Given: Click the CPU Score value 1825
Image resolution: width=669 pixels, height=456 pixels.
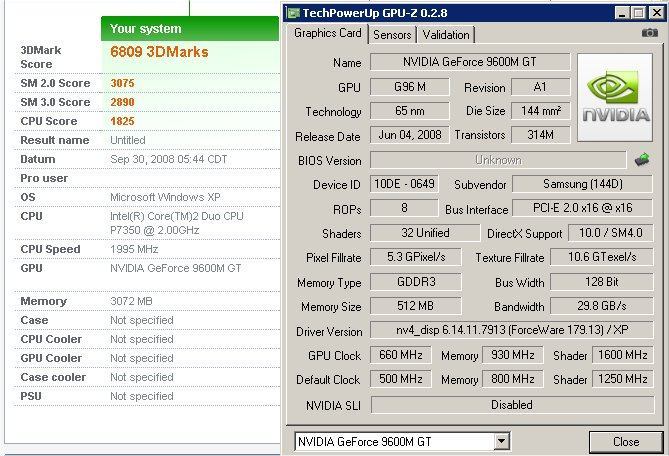Looking at the screenshot, I should [122, 121].
